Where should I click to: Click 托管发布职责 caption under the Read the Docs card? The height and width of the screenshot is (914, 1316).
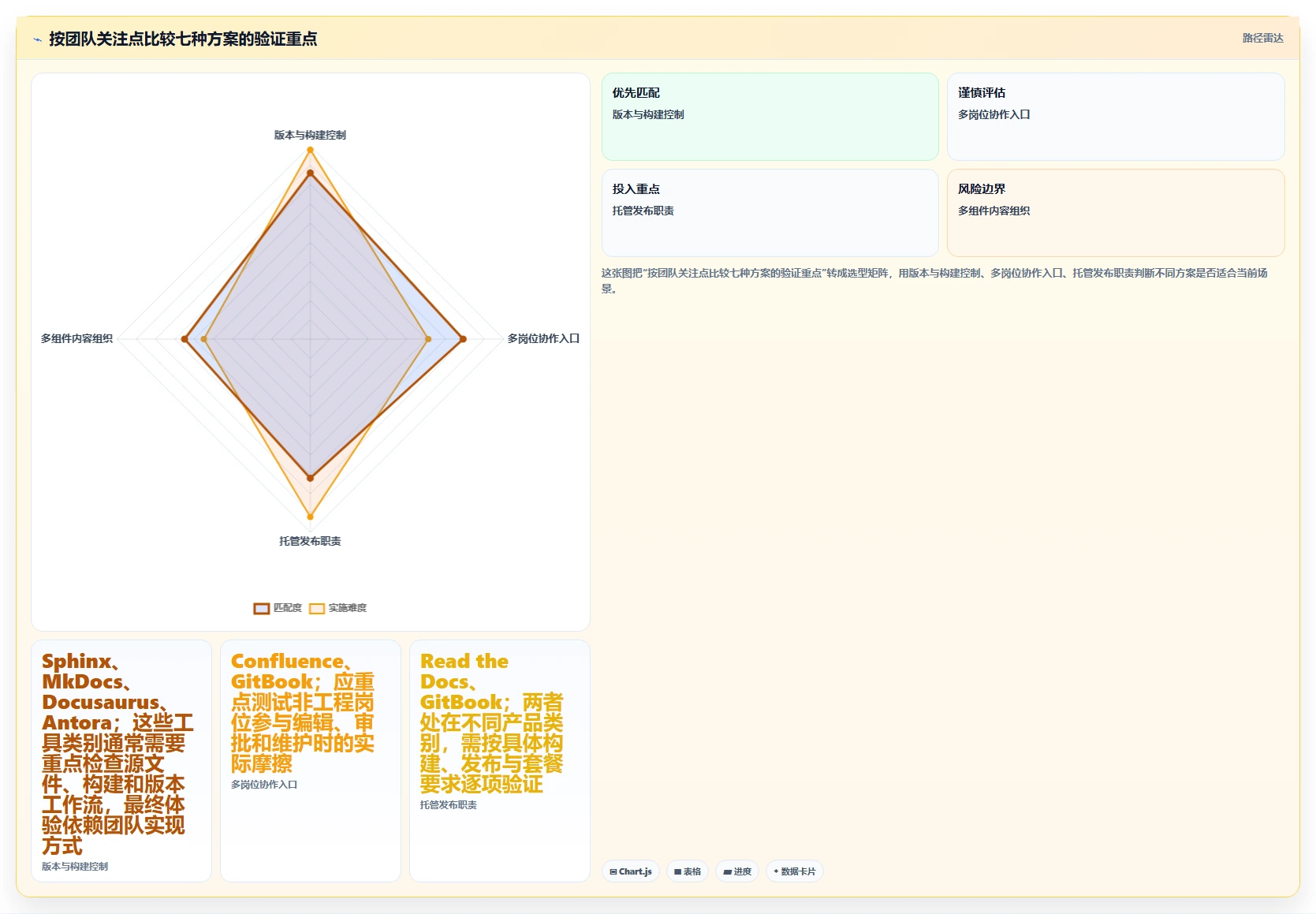448,805
